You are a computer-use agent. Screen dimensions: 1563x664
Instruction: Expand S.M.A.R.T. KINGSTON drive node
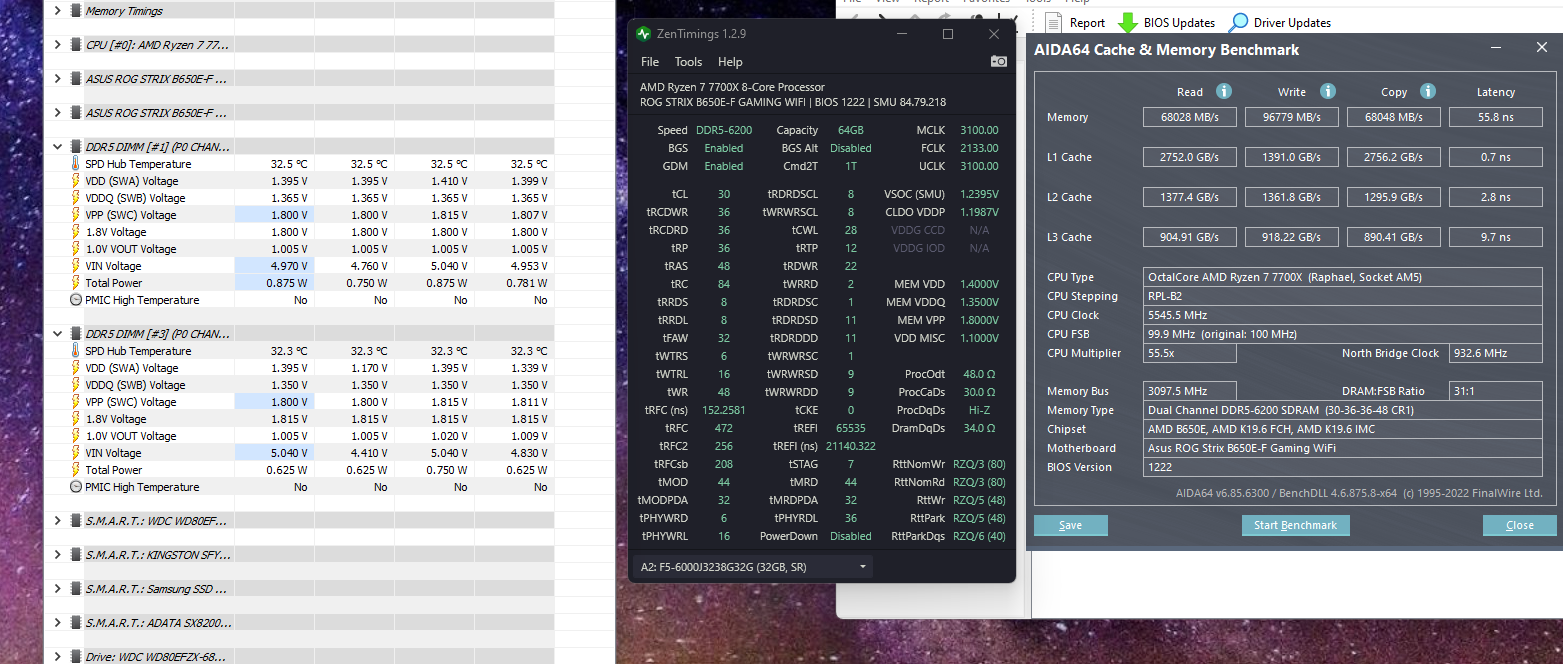coord(57,554)
